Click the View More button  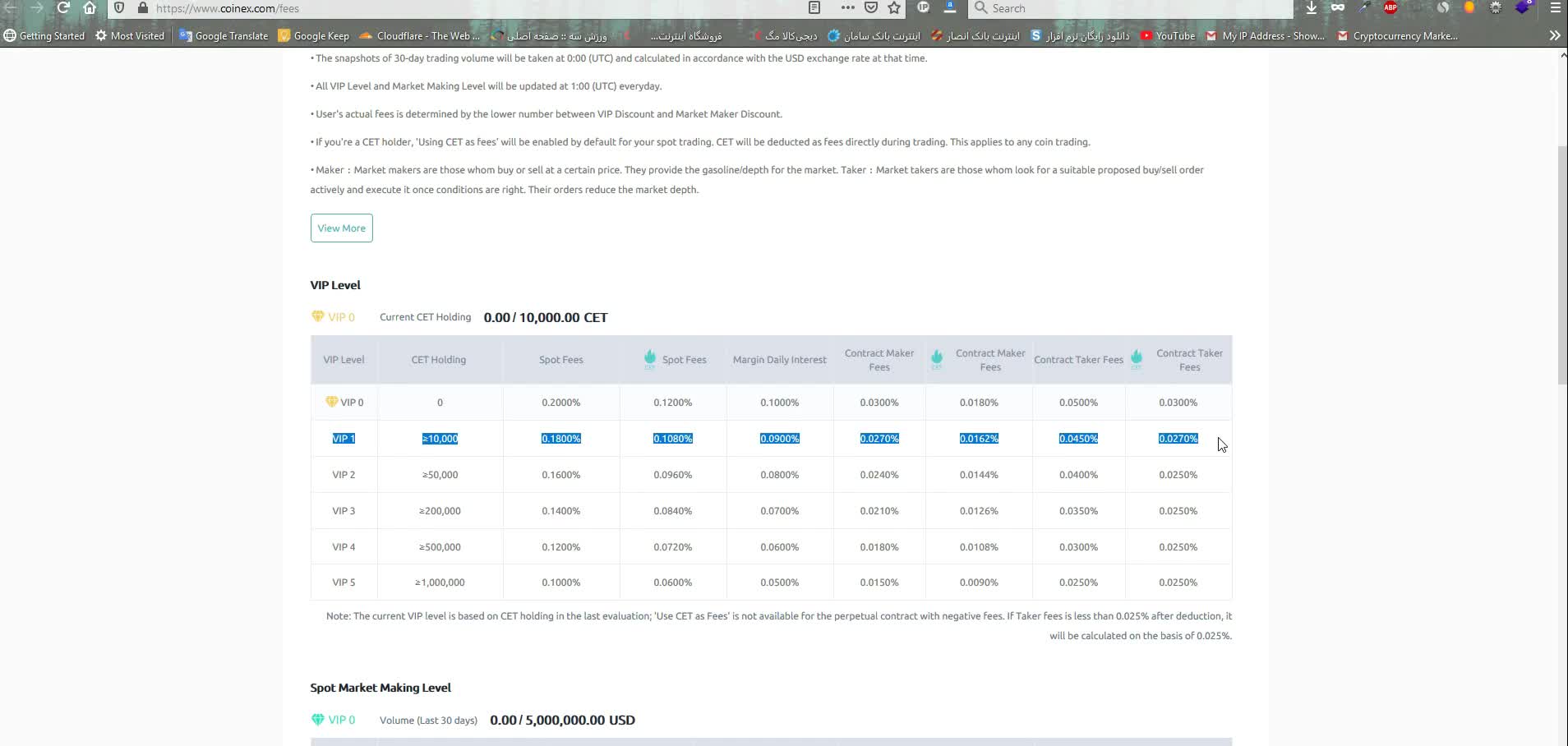pyautogui.click(x=341, y=228)
